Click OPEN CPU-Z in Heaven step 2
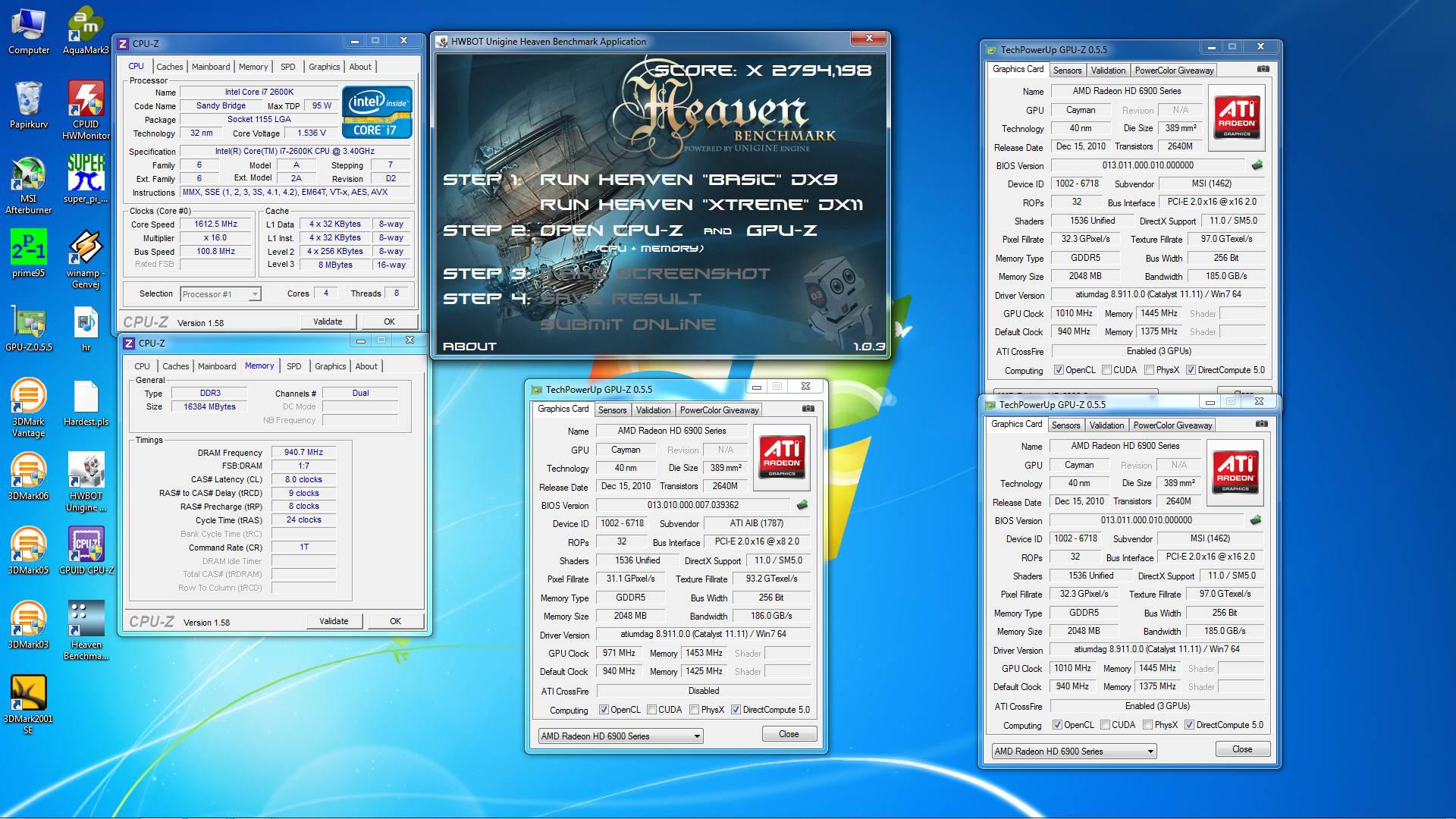 611,231
